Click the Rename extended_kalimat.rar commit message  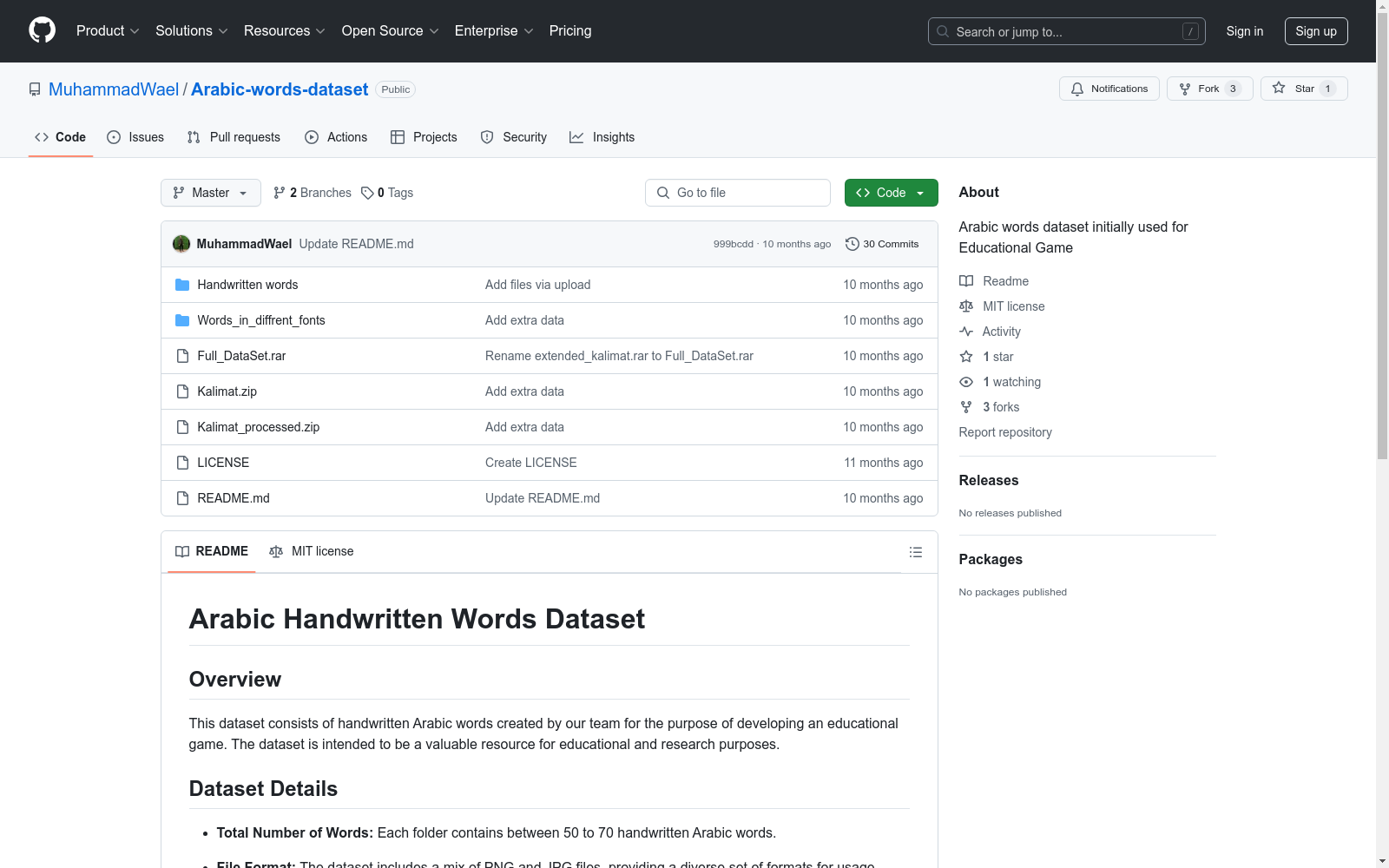(x=619, y=356)
